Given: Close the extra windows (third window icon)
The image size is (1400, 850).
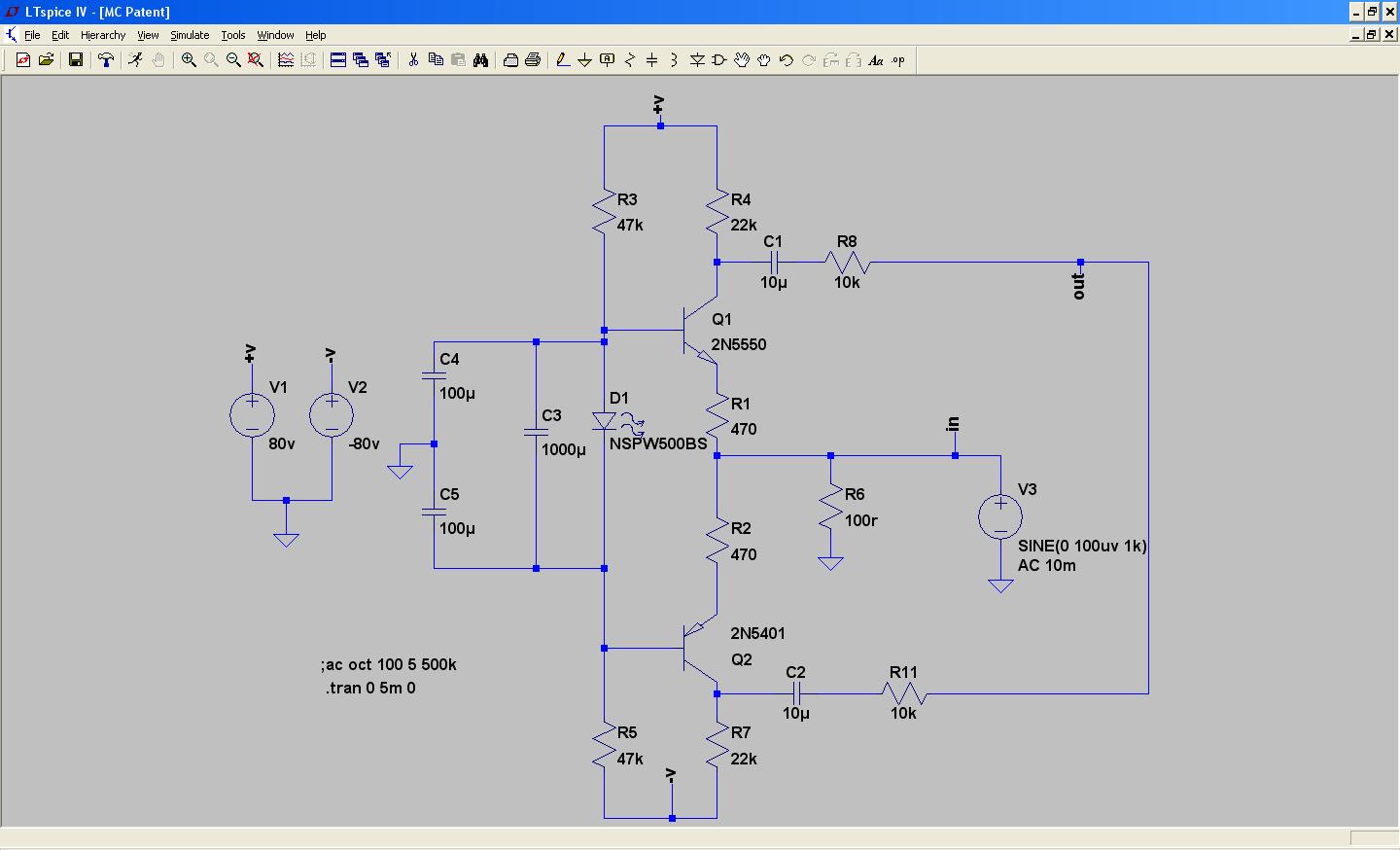Looking at the screenshot, I should [383, 60].
